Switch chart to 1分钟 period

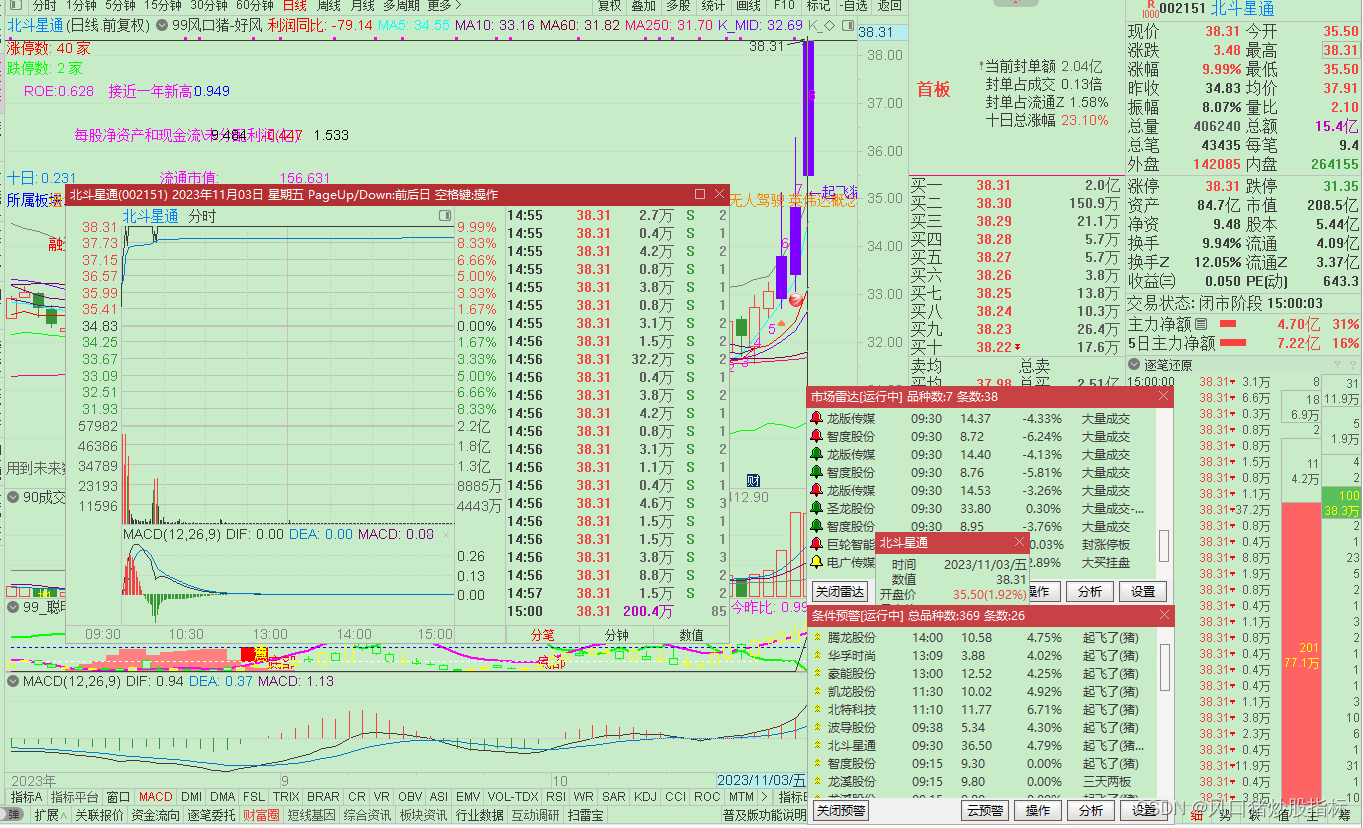82,6
